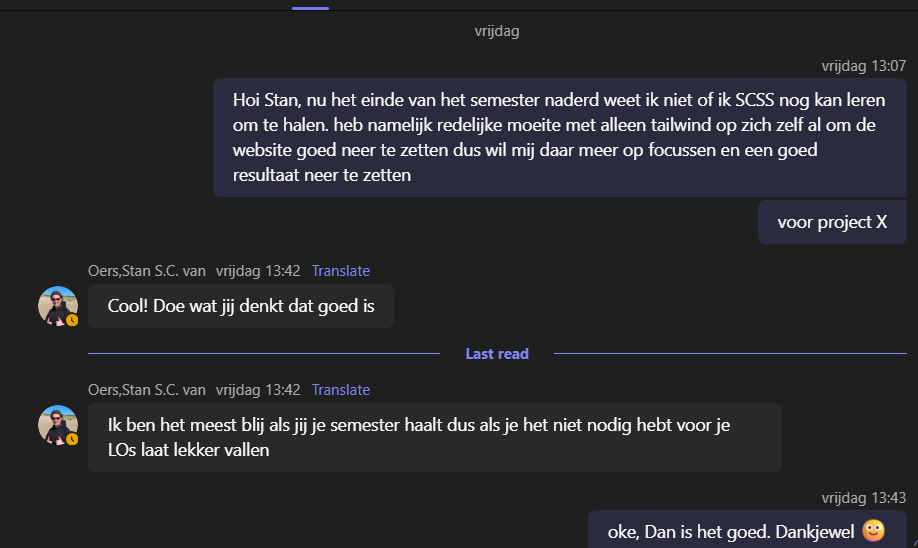
Task: Click the away status badge on the lower avatar
Action: 72,439
